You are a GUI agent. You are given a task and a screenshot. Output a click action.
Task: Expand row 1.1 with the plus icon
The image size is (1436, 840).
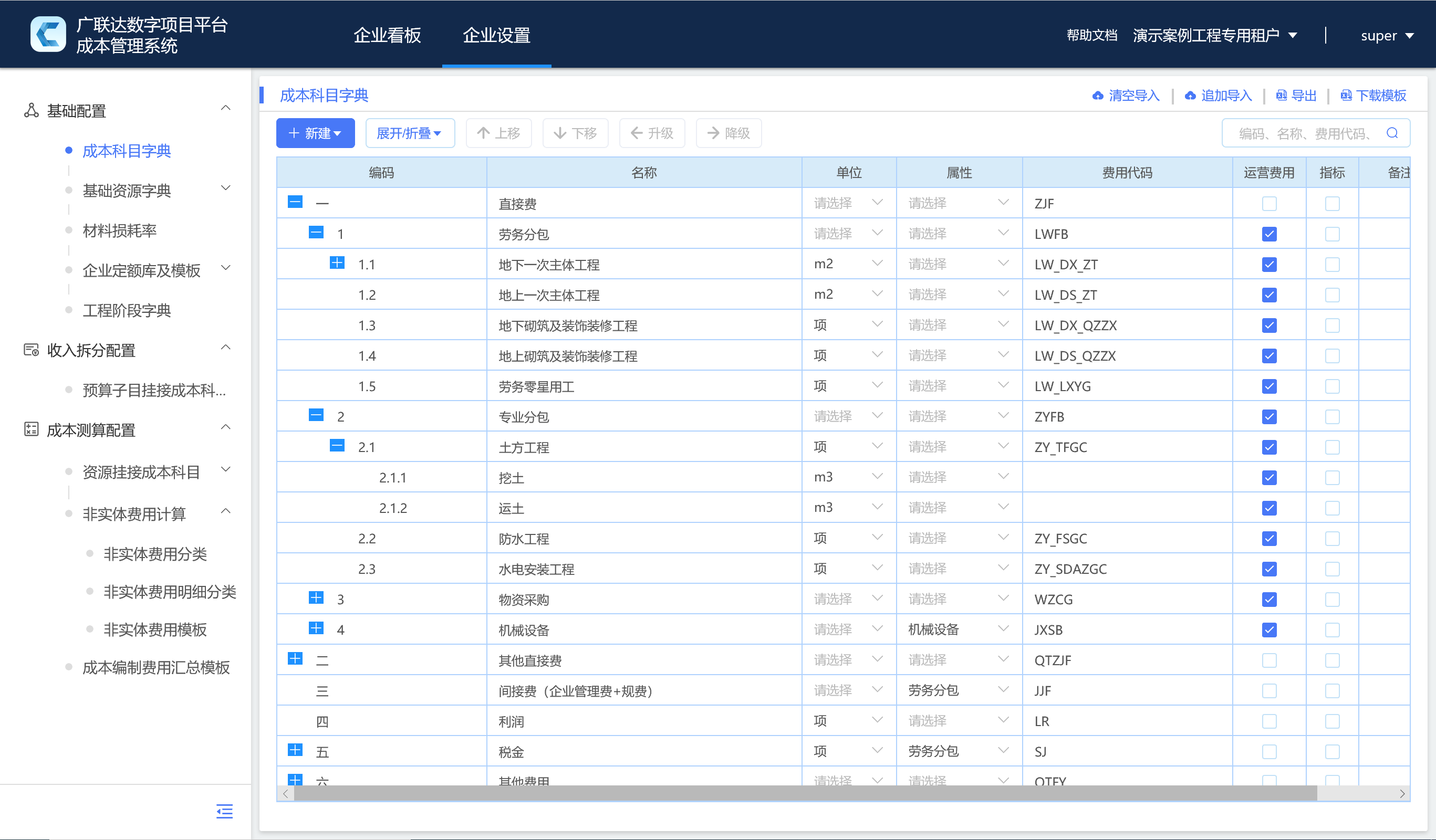pos(337,263)
